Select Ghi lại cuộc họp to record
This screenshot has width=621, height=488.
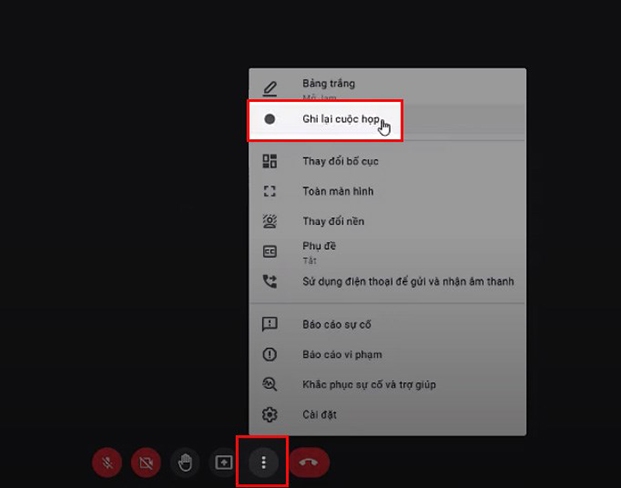coord(340,119)
